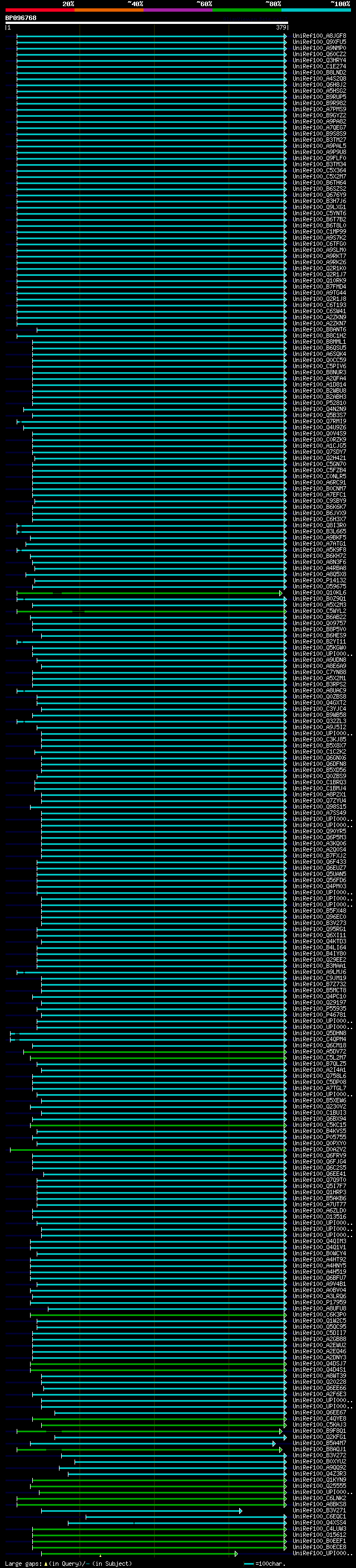
Task: Select hit label UniRef100_A9J5I2
Action: 319,728
